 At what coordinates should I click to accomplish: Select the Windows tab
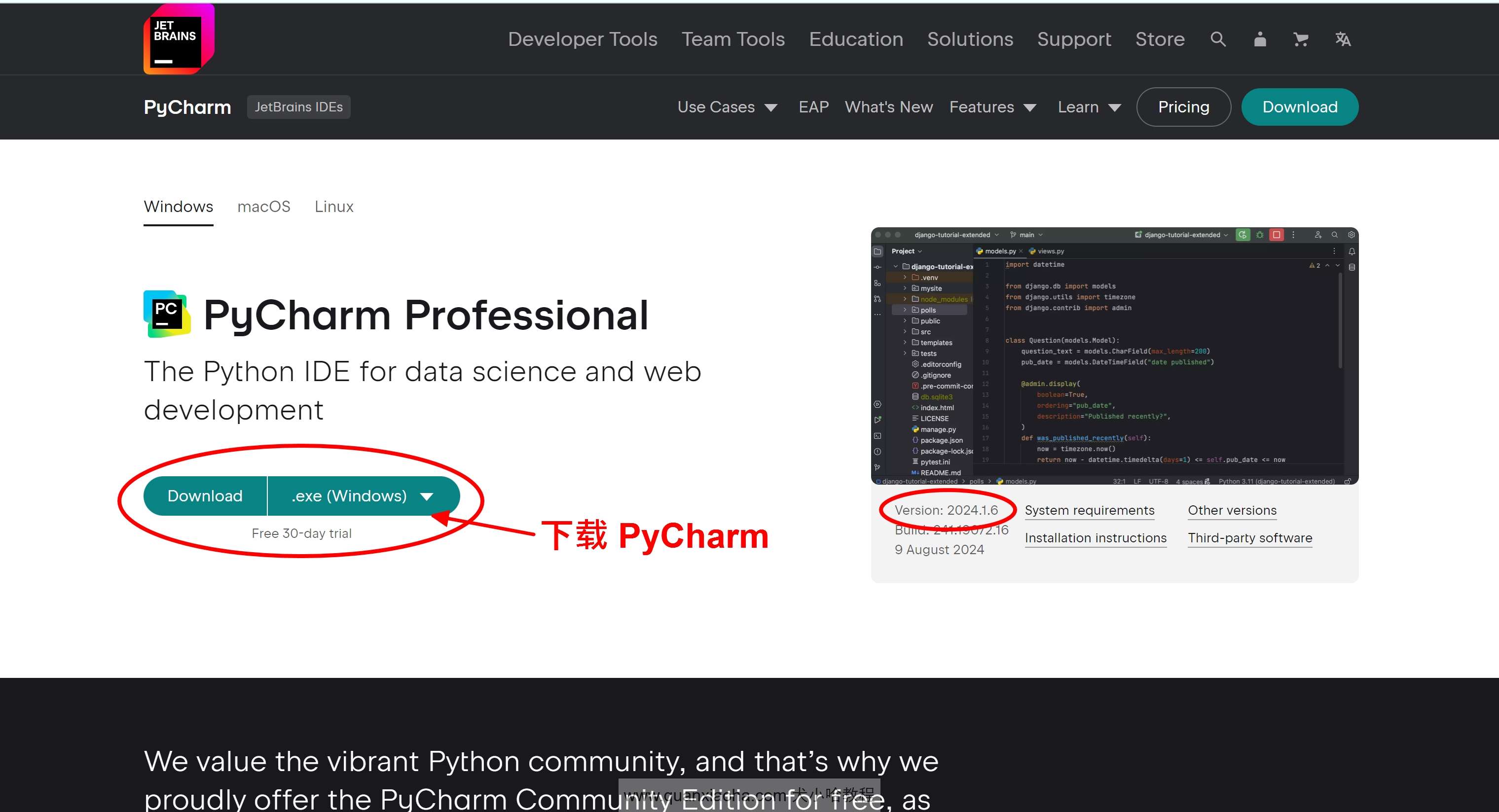pyautogui.click(x=179, y=207)
